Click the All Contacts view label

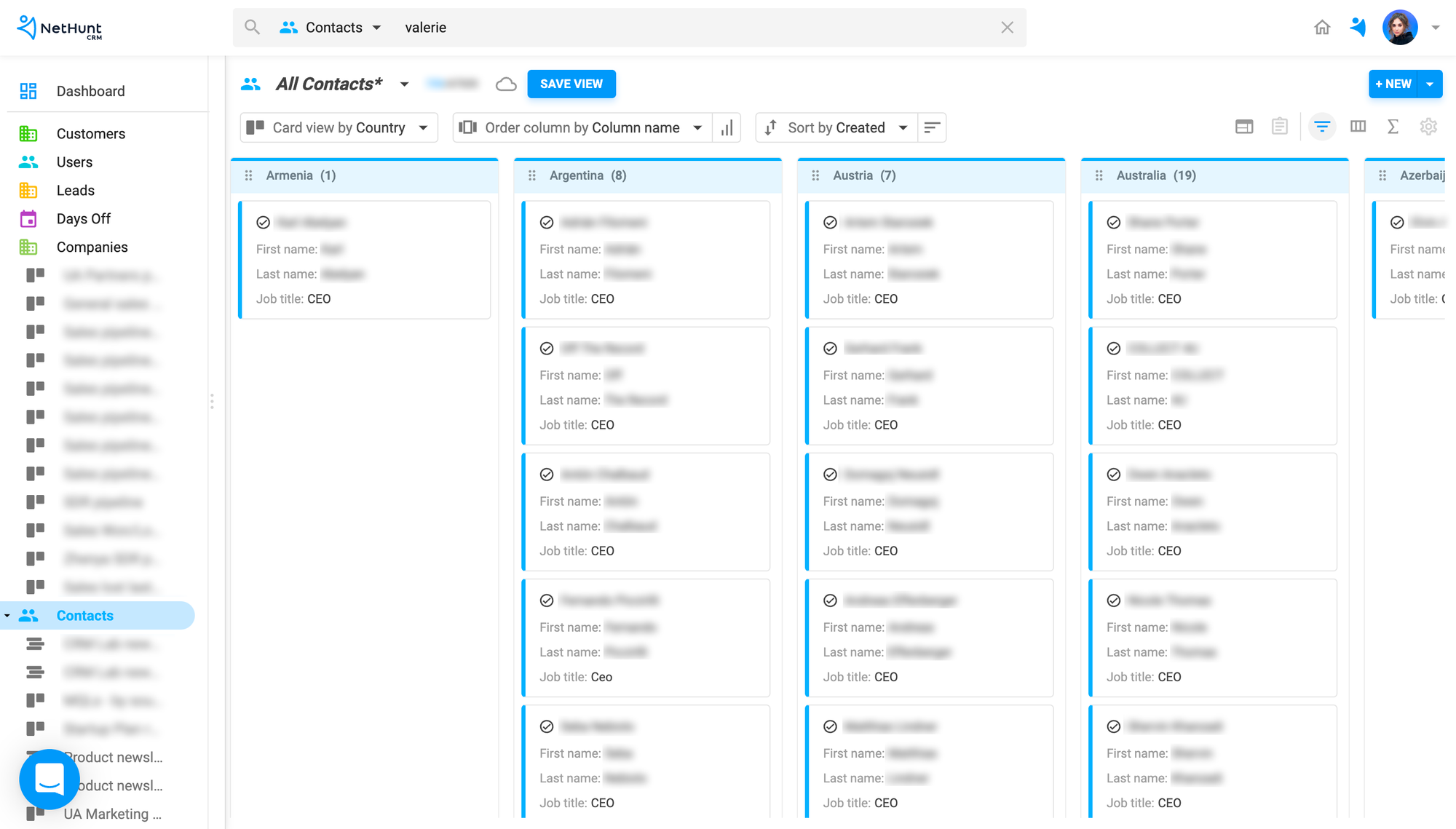[329, 84]
